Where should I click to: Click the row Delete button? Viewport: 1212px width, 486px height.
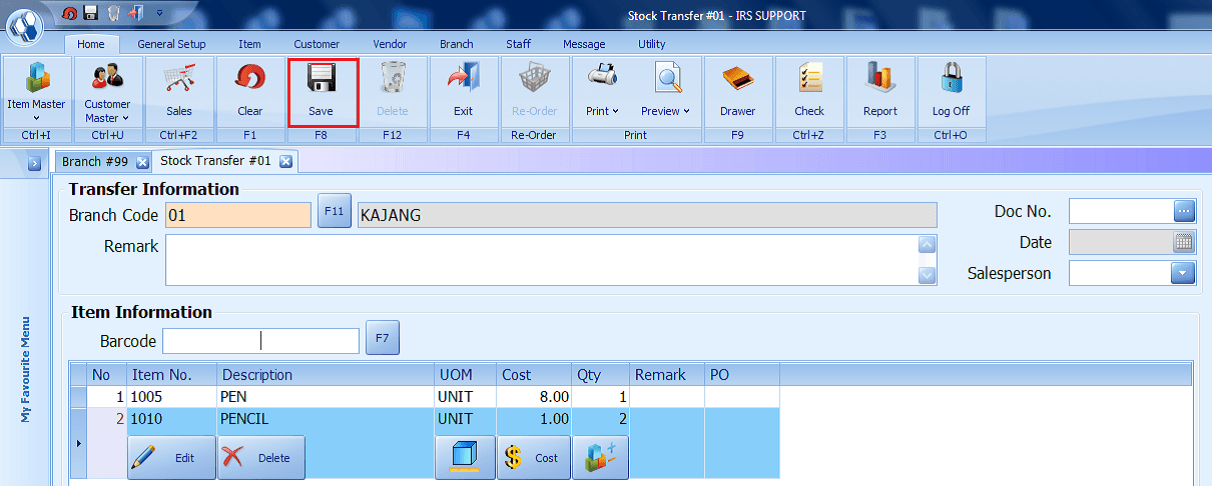[262, 458]
